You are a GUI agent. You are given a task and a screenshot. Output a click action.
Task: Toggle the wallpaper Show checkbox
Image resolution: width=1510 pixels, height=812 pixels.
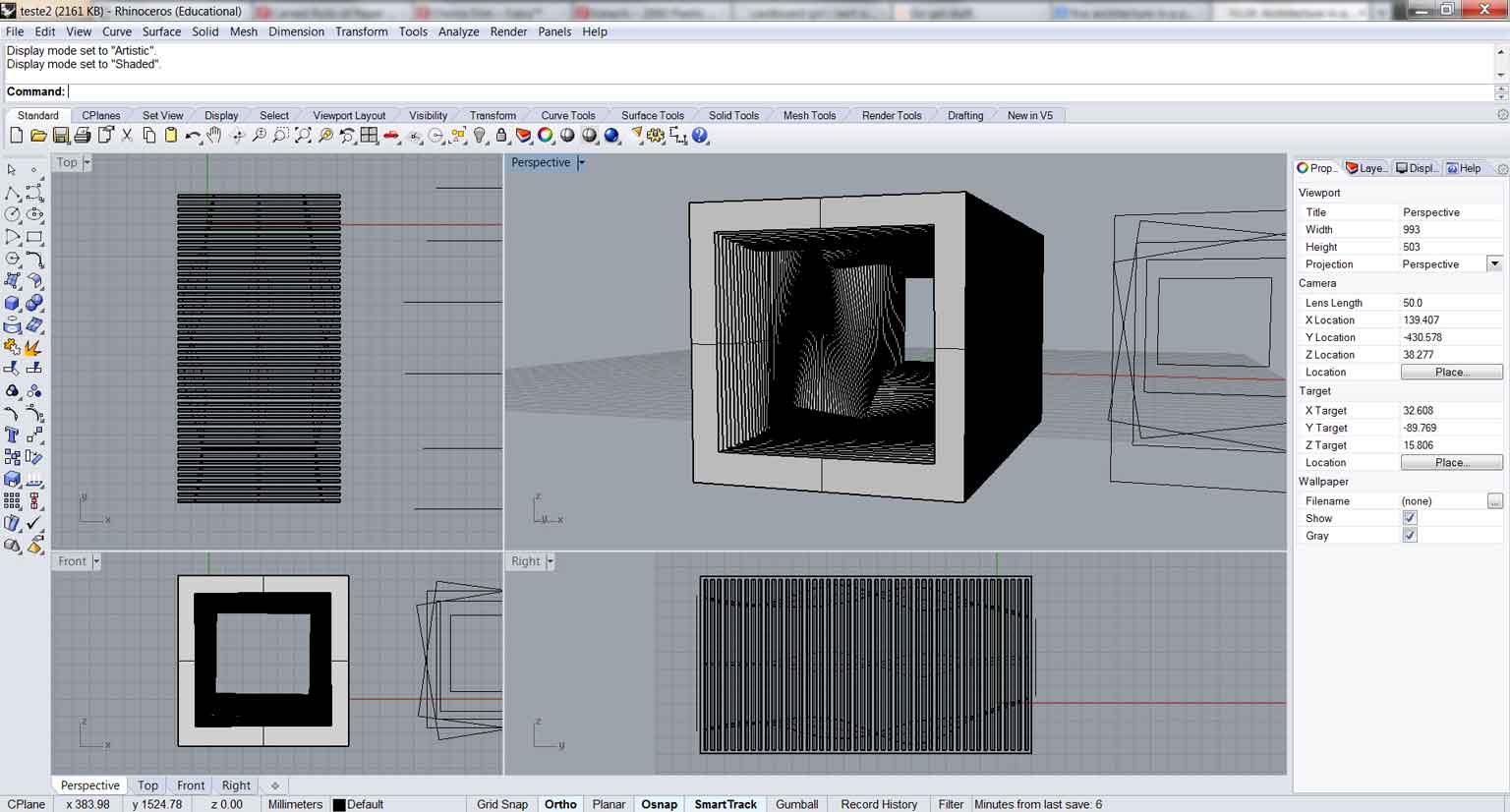[x=1410, y=518]
